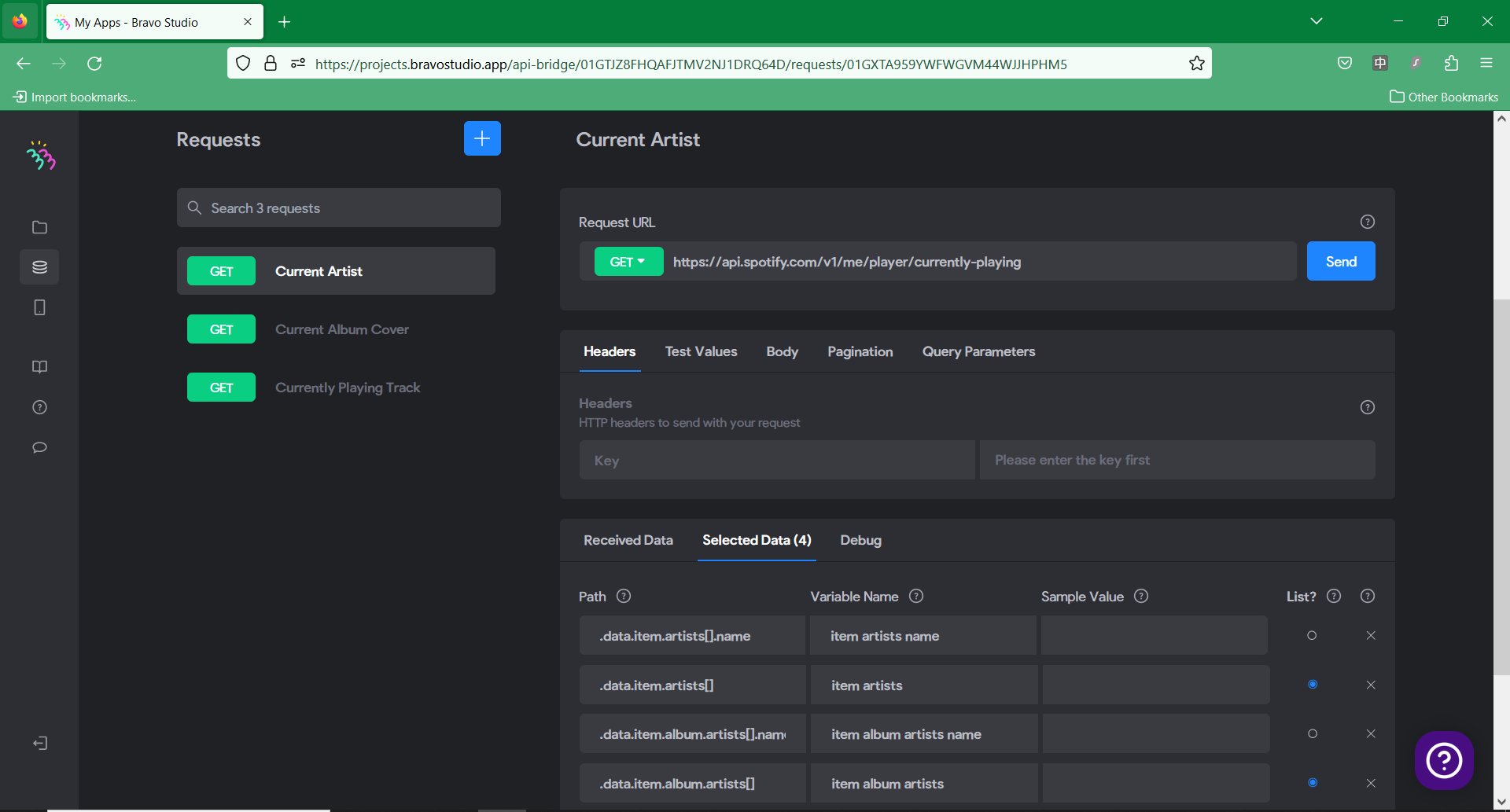Open Firefox extensions puzzle icon
Viewport: 1510px width, 812px height.
click(1451, 64)
